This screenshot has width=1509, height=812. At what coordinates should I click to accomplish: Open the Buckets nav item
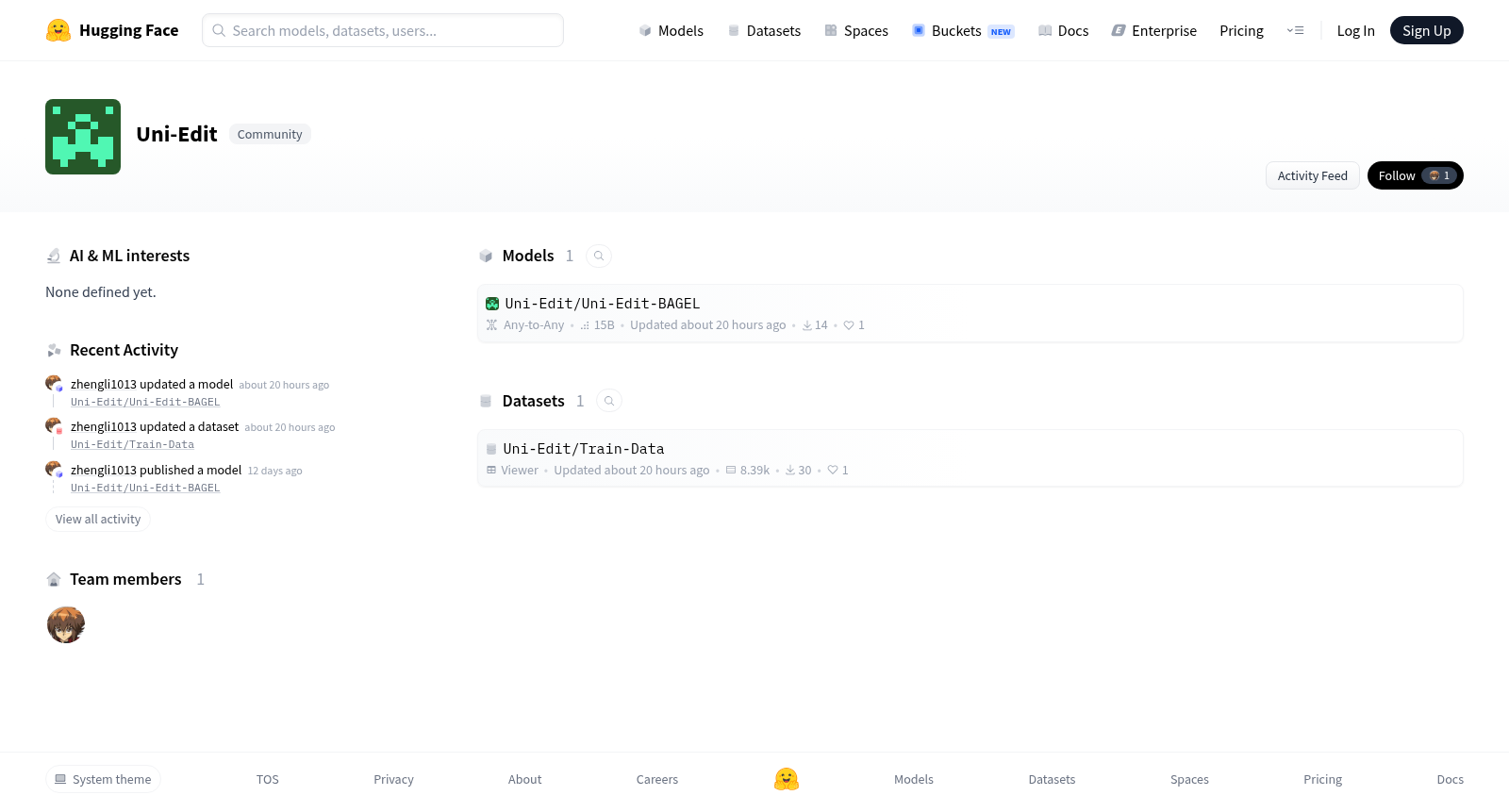pos(963,30)
